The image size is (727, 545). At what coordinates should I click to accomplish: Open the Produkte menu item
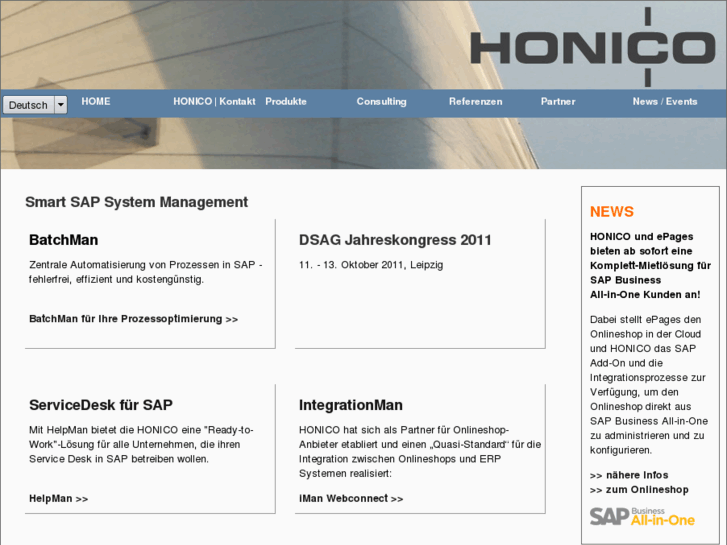[x=286, y=101]
